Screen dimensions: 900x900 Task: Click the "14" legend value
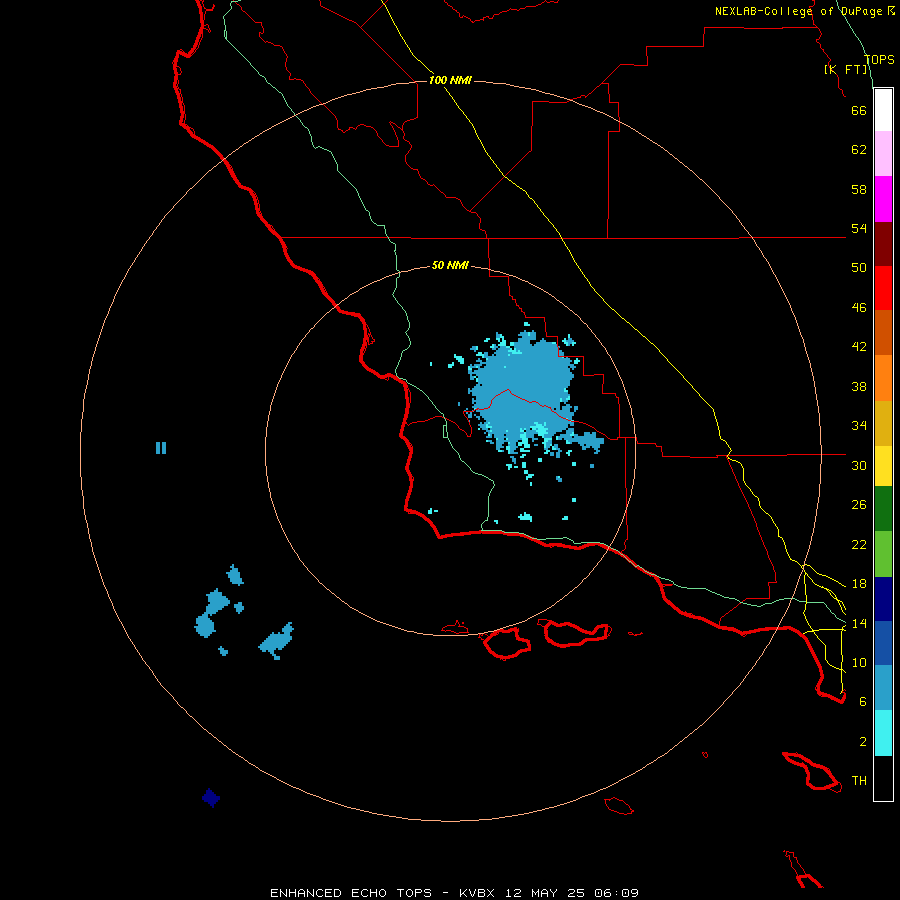pyautogui.click(x=859, y=623)
